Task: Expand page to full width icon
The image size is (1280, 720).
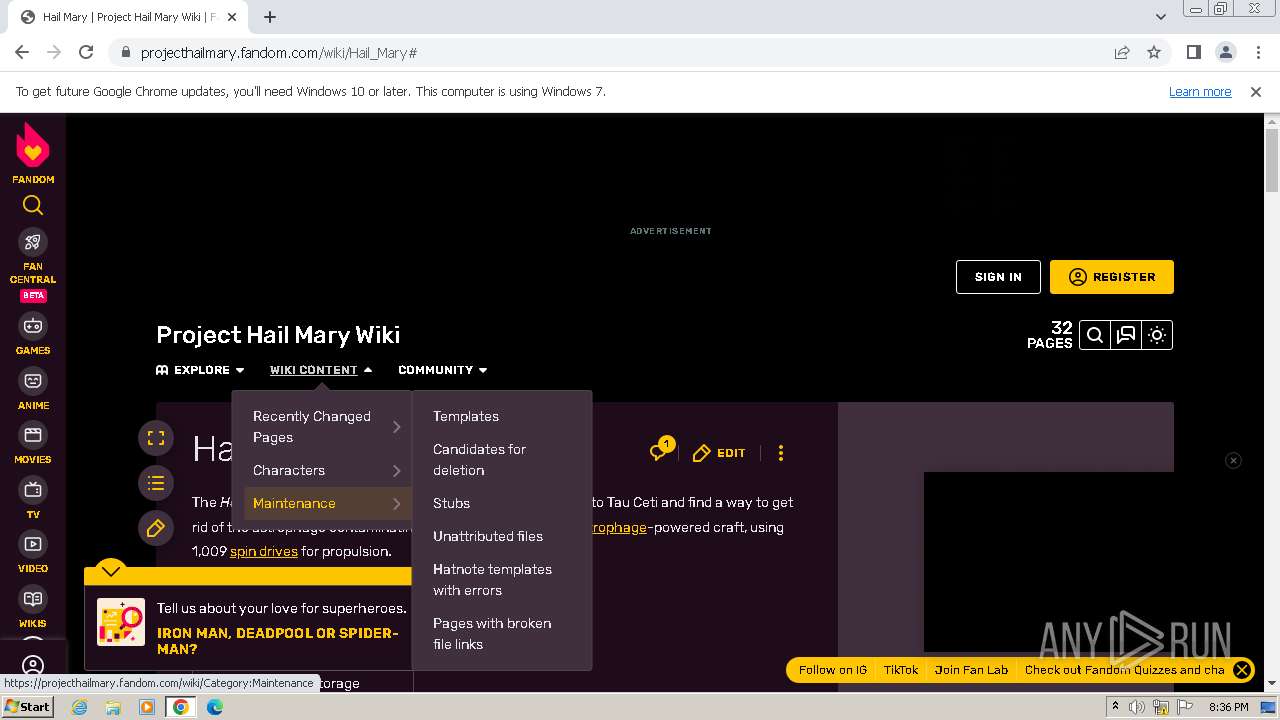Action: [x=156, y=438]
